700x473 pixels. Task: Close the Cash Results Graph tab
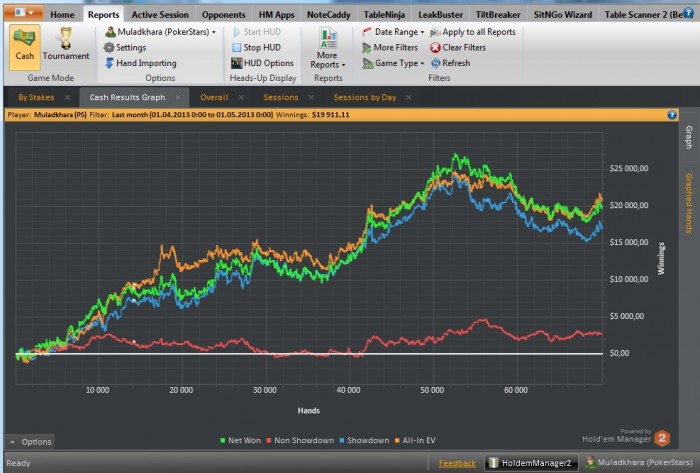[178, 97]
